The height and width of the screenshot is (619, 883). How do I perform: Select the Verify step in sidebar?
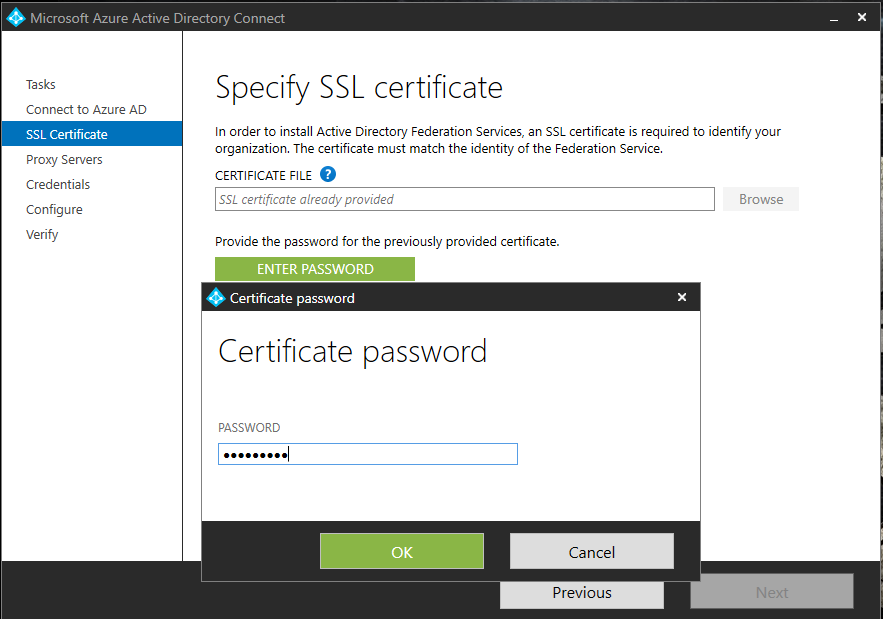coord(42,234)
